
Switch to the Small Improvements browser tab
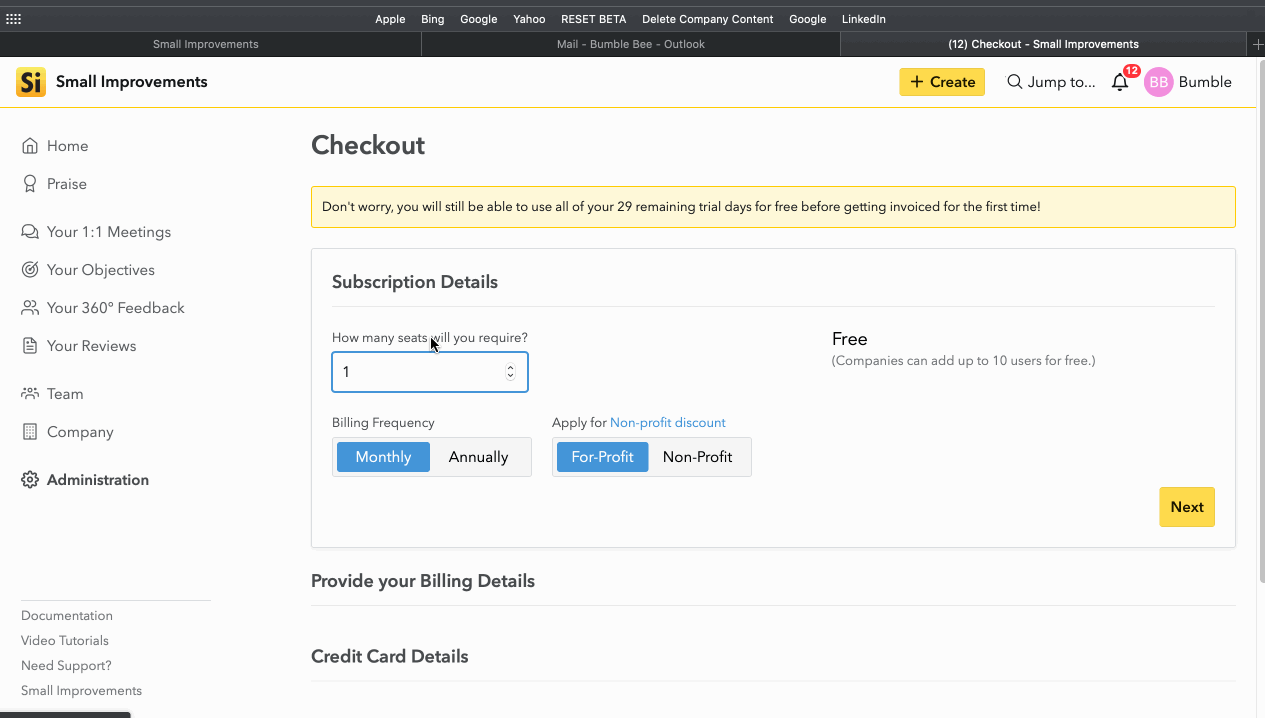point(205,44)
